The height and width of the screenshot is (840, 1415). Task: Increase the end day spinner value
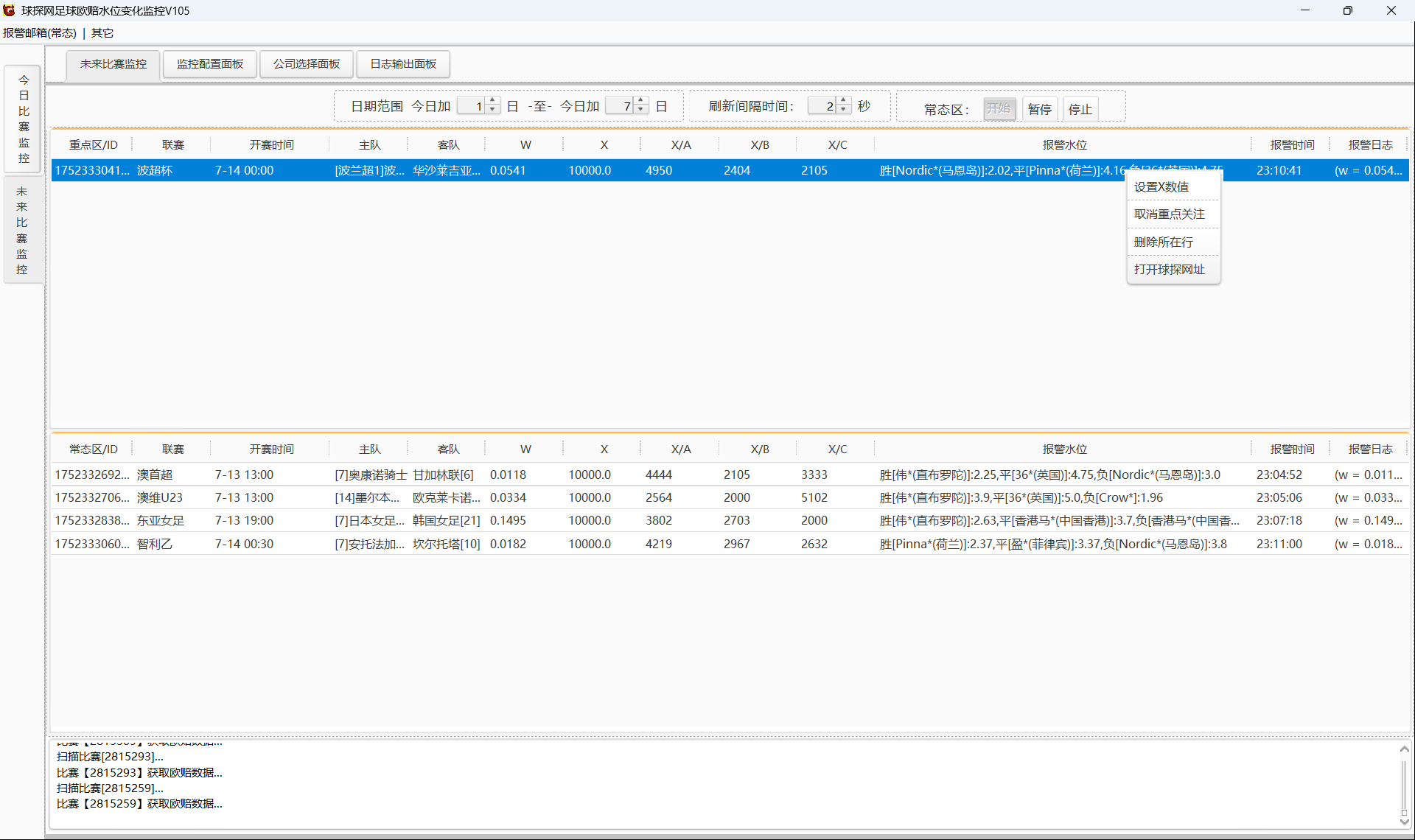click(x=641, y=101)
